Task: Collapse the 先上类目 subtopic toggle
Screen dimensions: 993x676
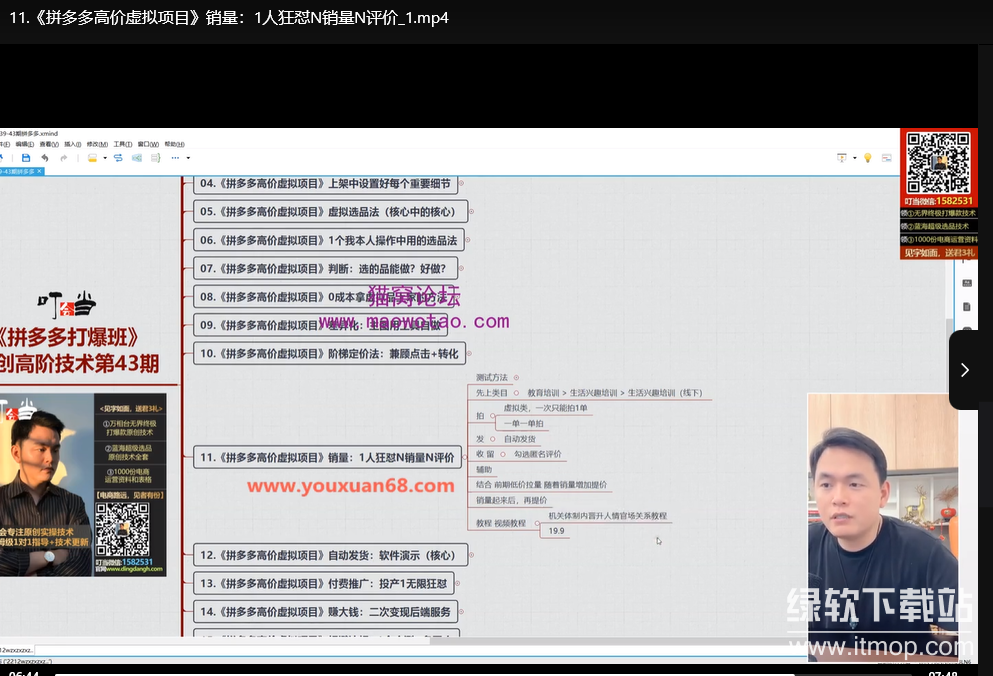Action: tap(516, 393)
